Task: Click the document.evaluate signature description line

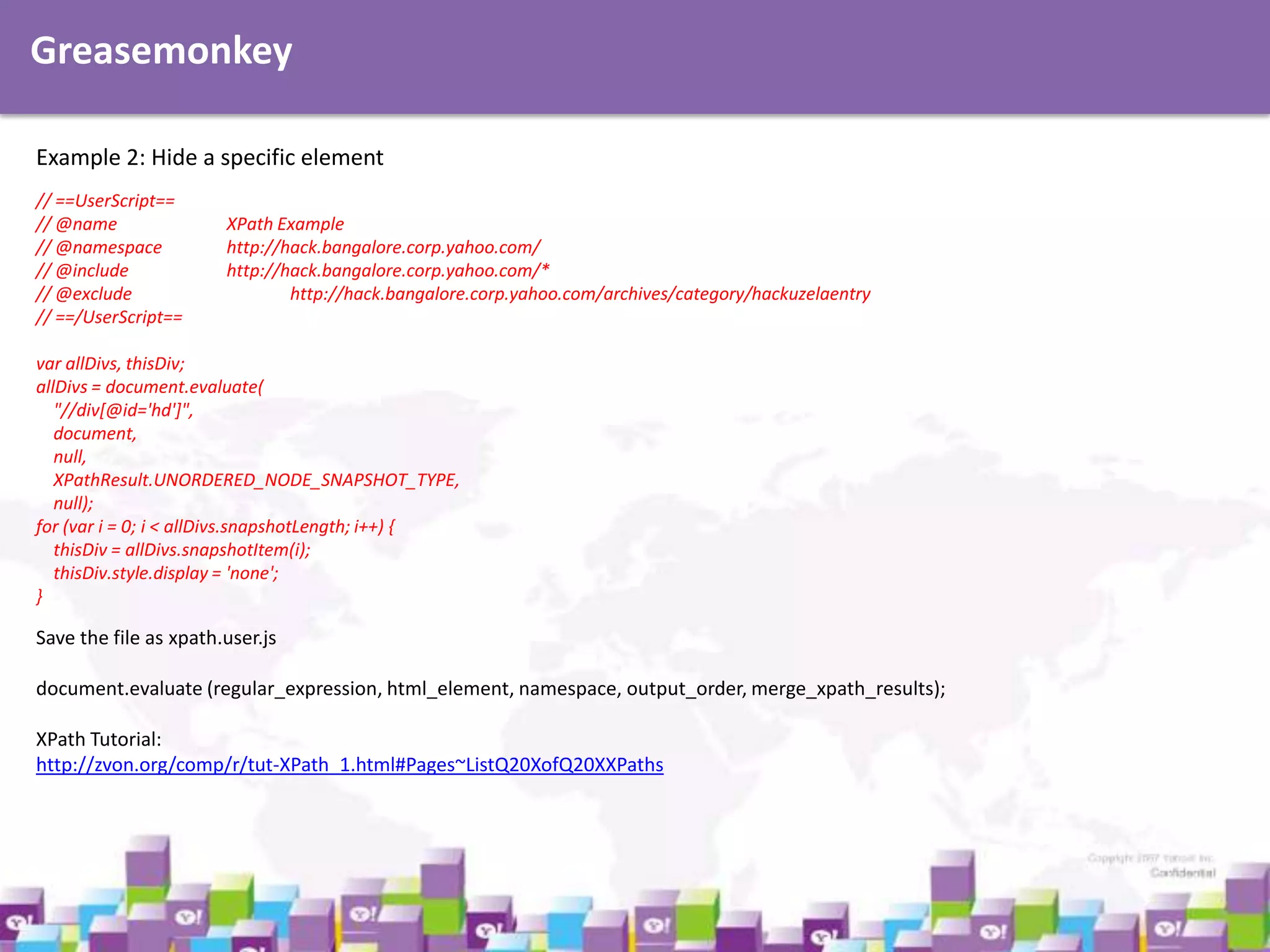Action: click(x=491, y=689)
